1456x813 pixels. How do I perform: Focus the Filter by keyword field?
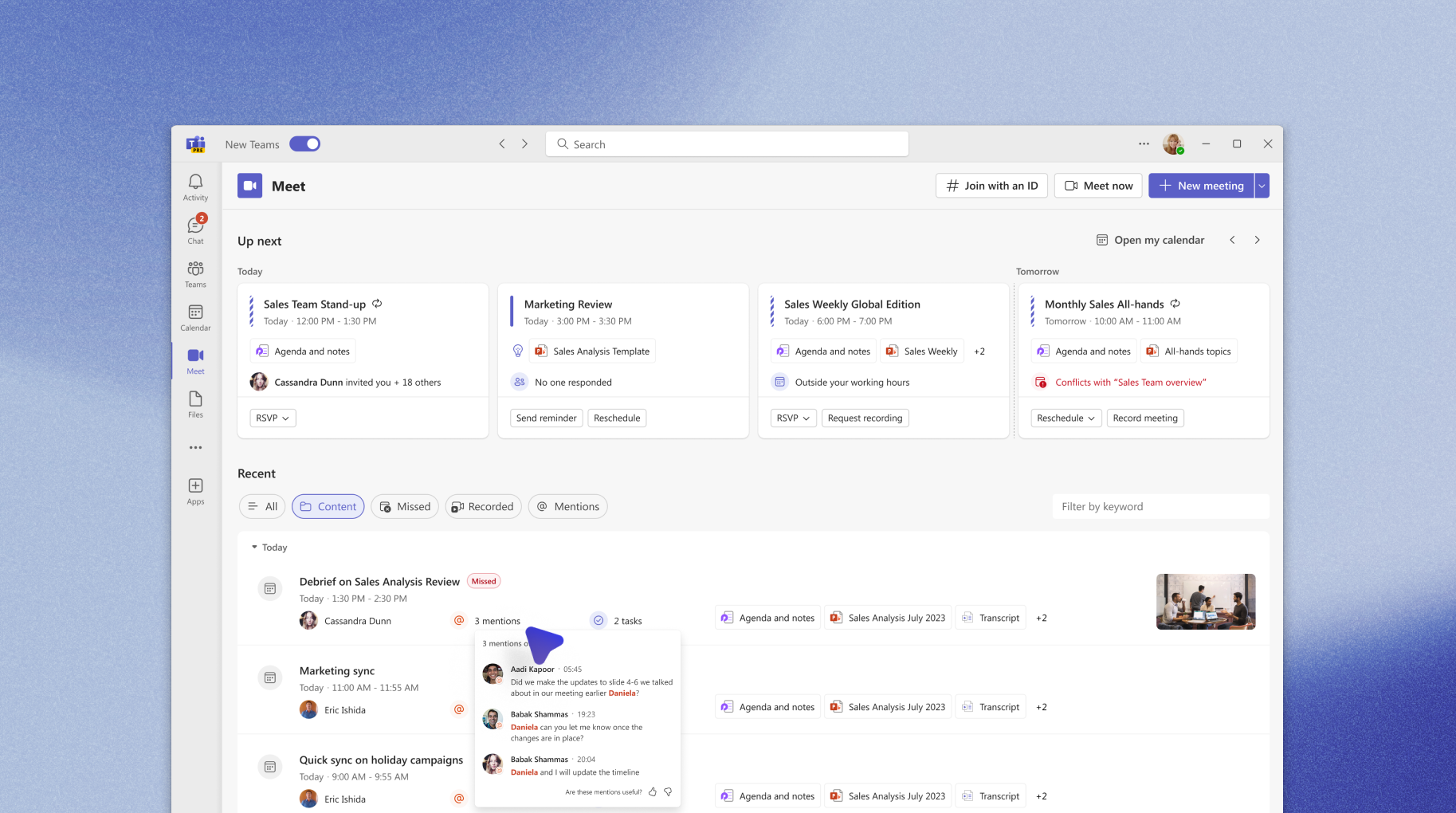point(1160,506)
